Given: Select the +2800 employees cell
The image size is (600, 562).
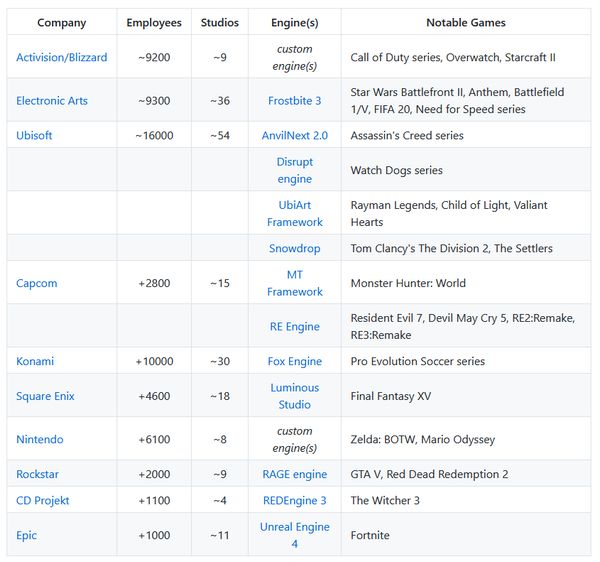Looking at the screenshot, I should pos(154,283).
